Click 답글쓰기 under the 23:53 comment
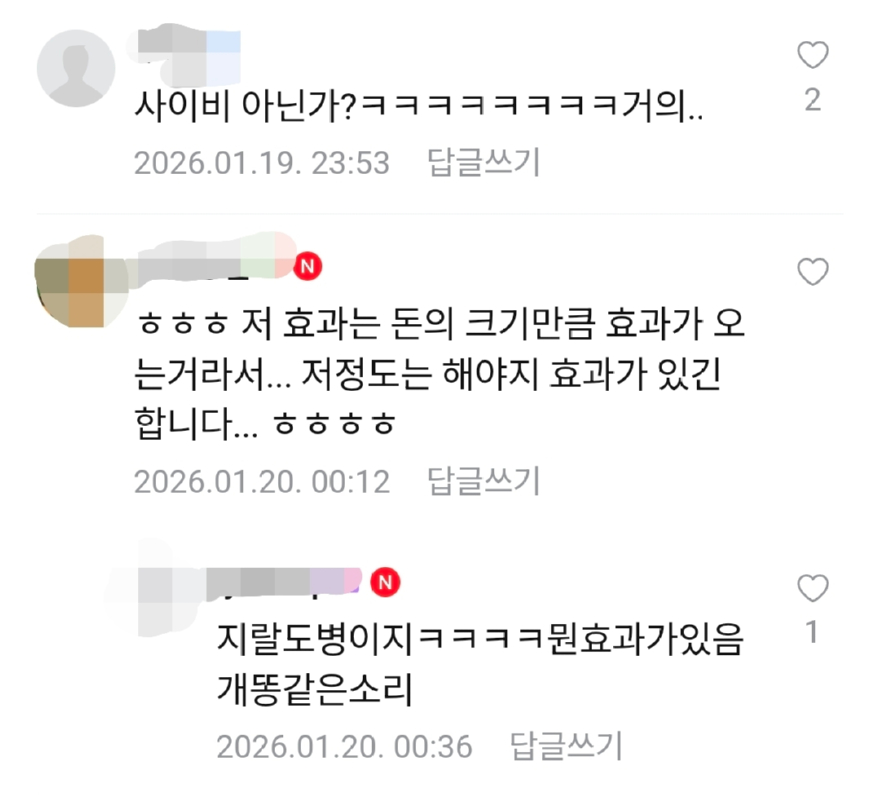The width and height of the screenshot is (880, 795). tap(483, 163)
